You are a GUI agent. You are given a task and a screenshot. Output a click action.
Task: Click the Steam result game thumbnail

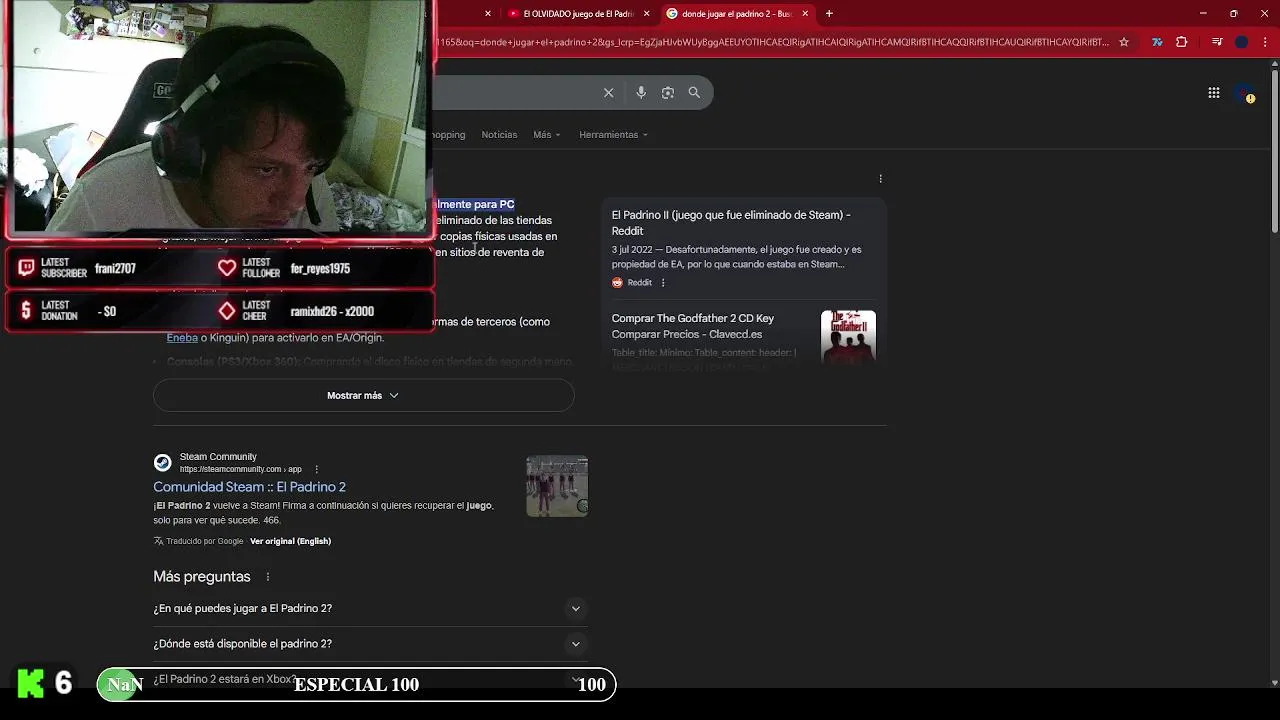557,486
